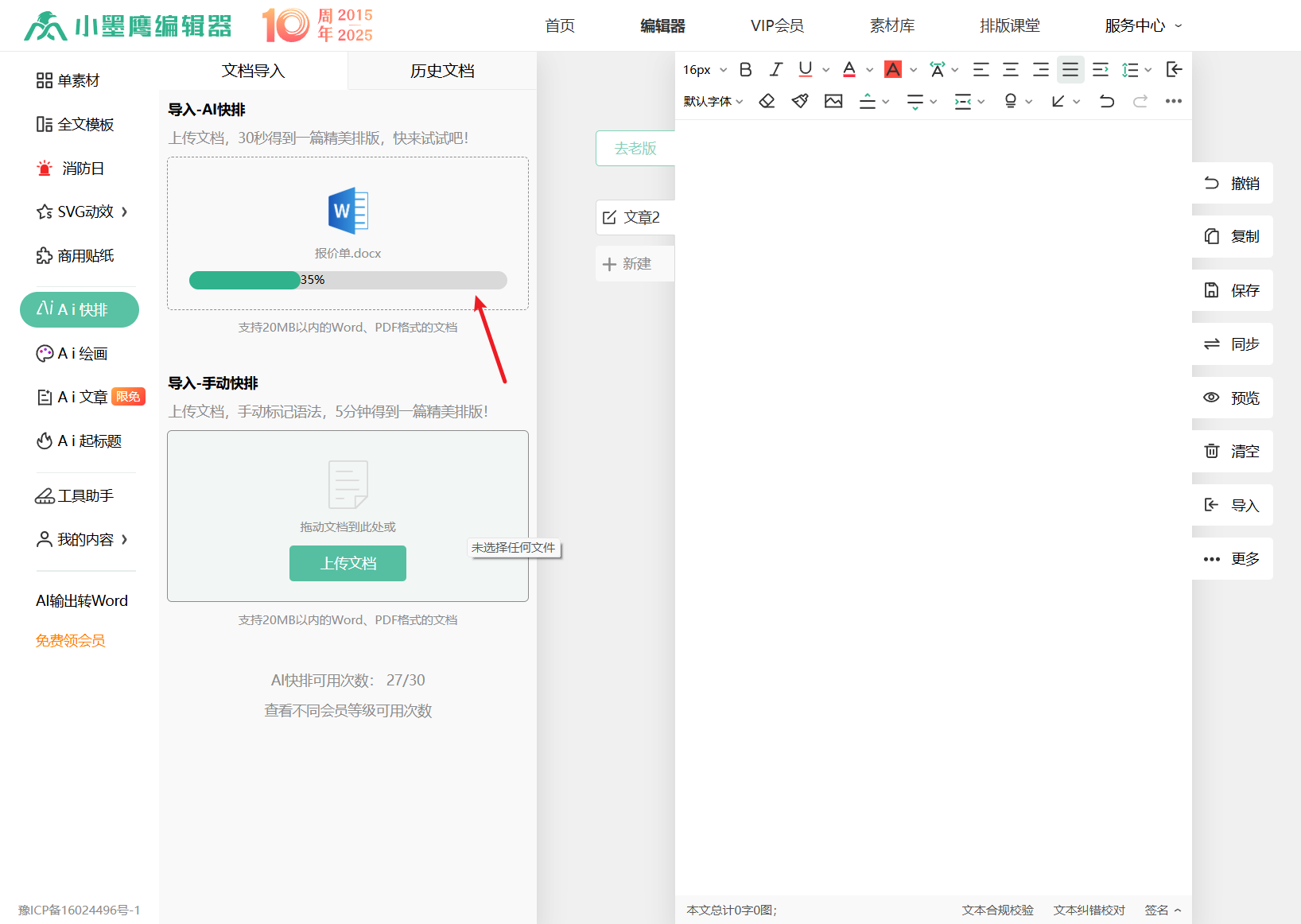
Task: Click the trash icon to clear (清空)
Action: [1211, 451]
